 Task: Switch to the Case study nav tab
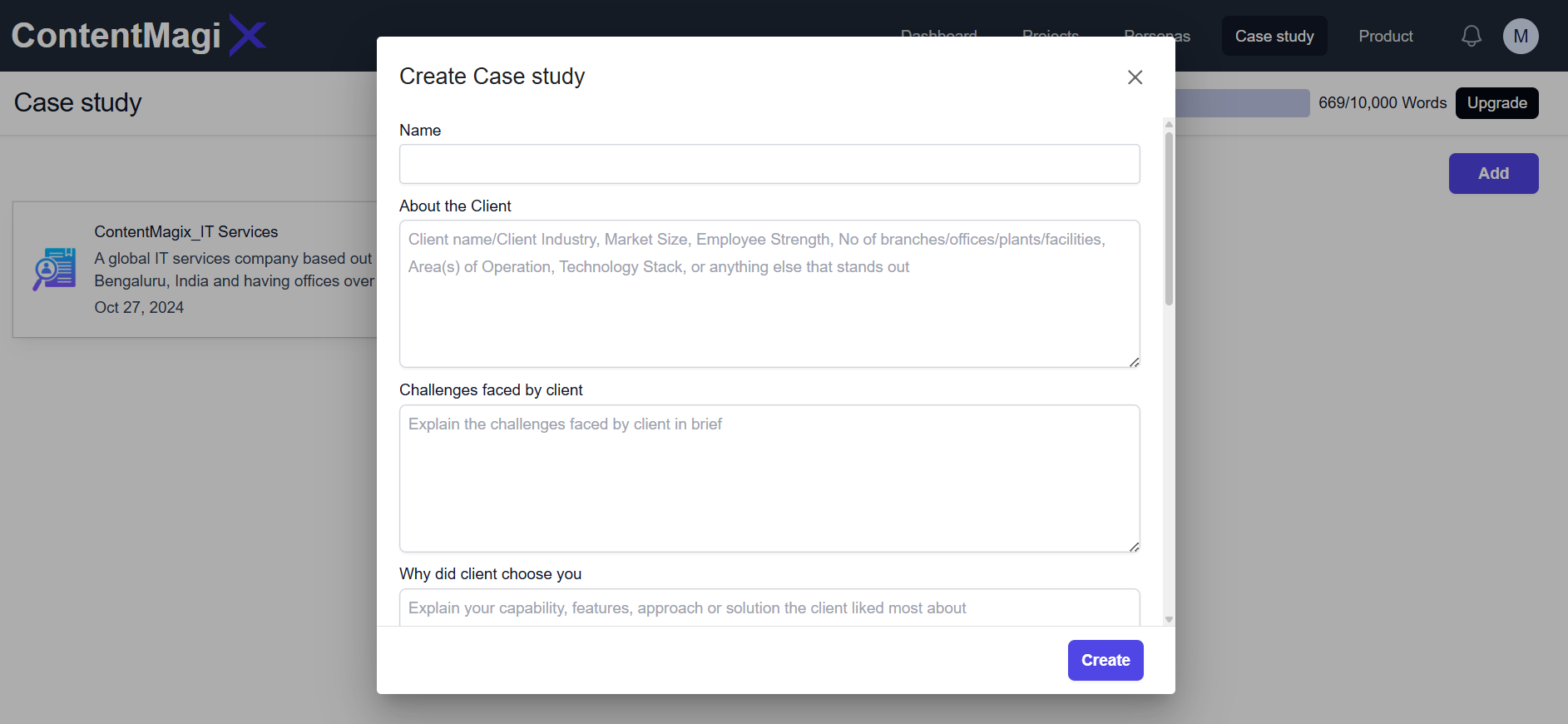(1274, 36)
